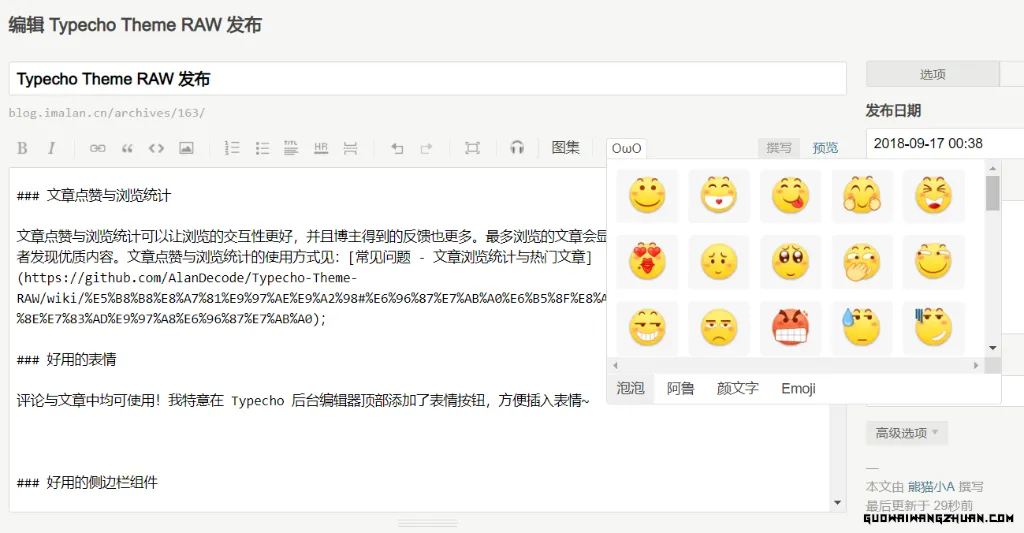Image resolution: width=1024 pixels, height=533 pixels.
Task: Click the emoticon panel vertical scrollbar thumb
Action: pos(993,193)
